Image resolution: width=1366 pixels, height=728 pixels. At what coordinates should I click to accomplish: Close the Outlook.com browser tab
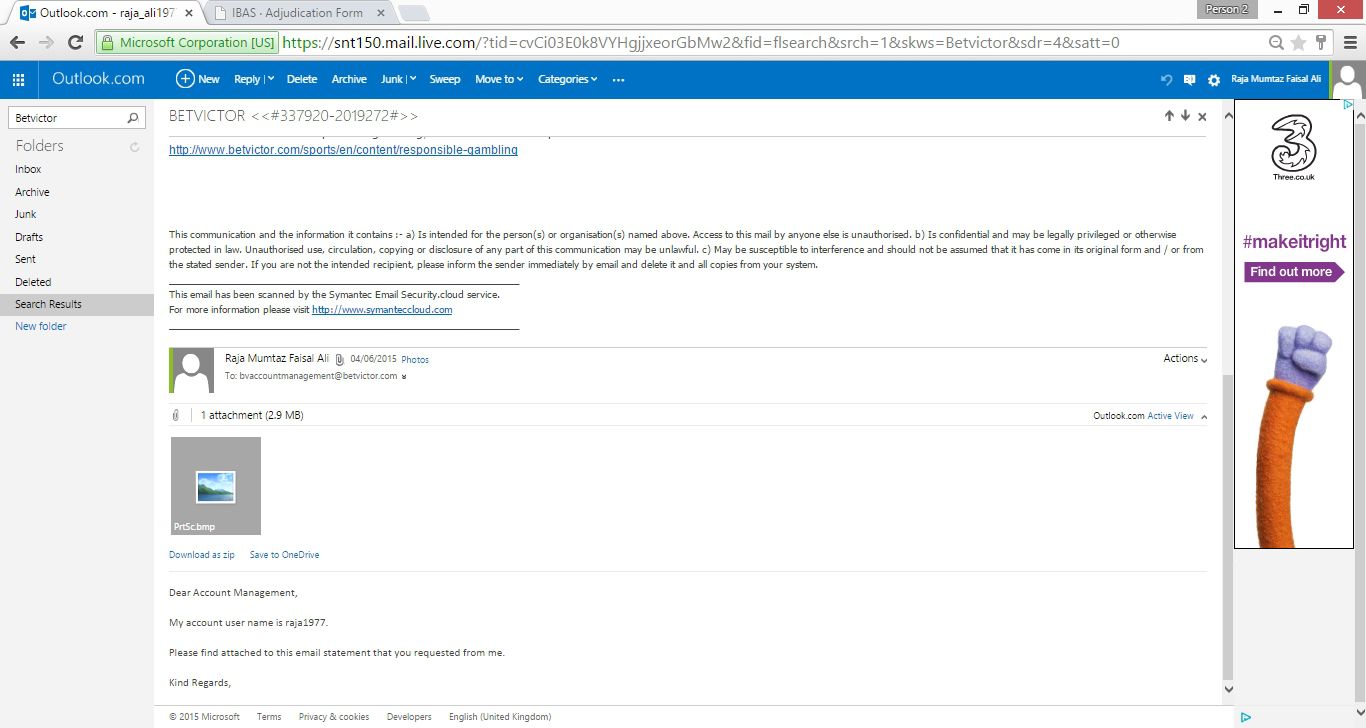(189, 13)
